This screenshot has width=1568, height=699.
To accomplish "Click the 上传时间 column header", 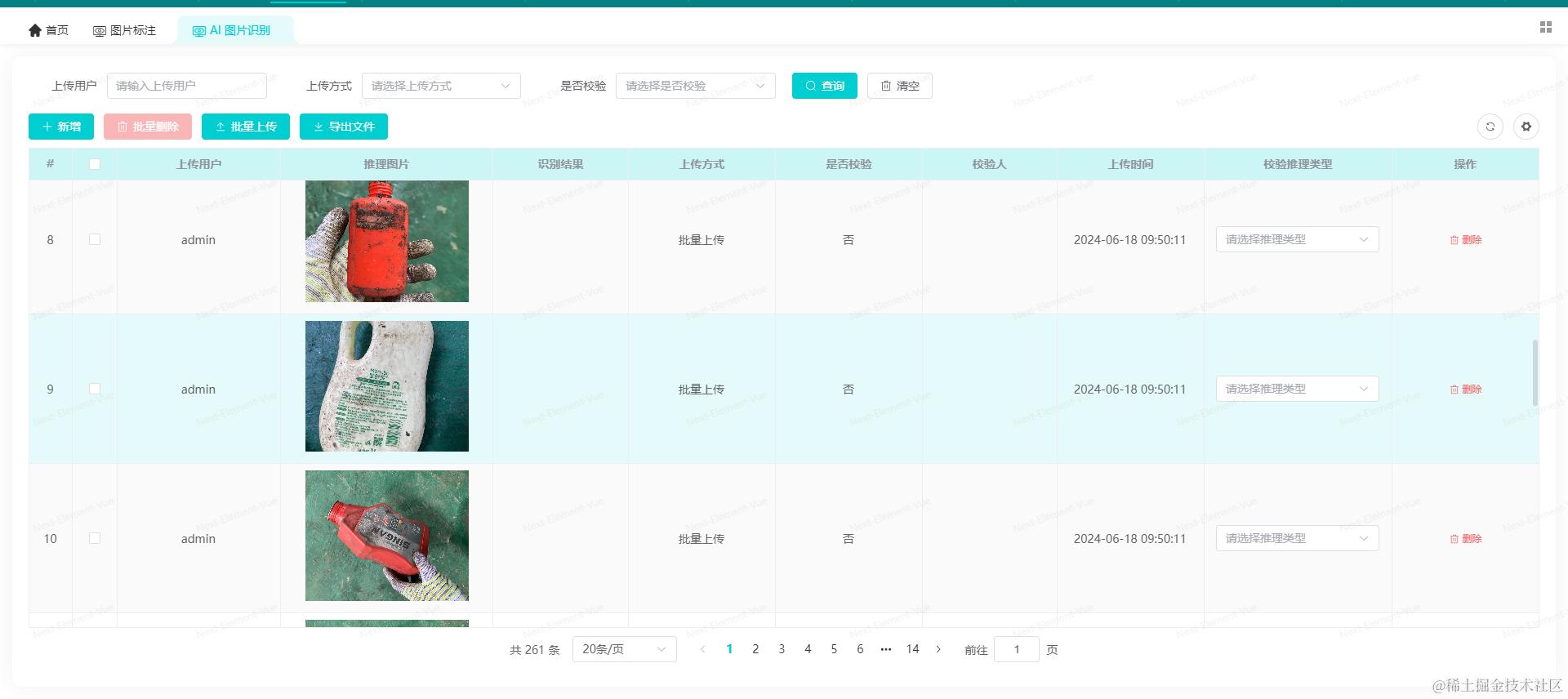I will (1130, 164).
